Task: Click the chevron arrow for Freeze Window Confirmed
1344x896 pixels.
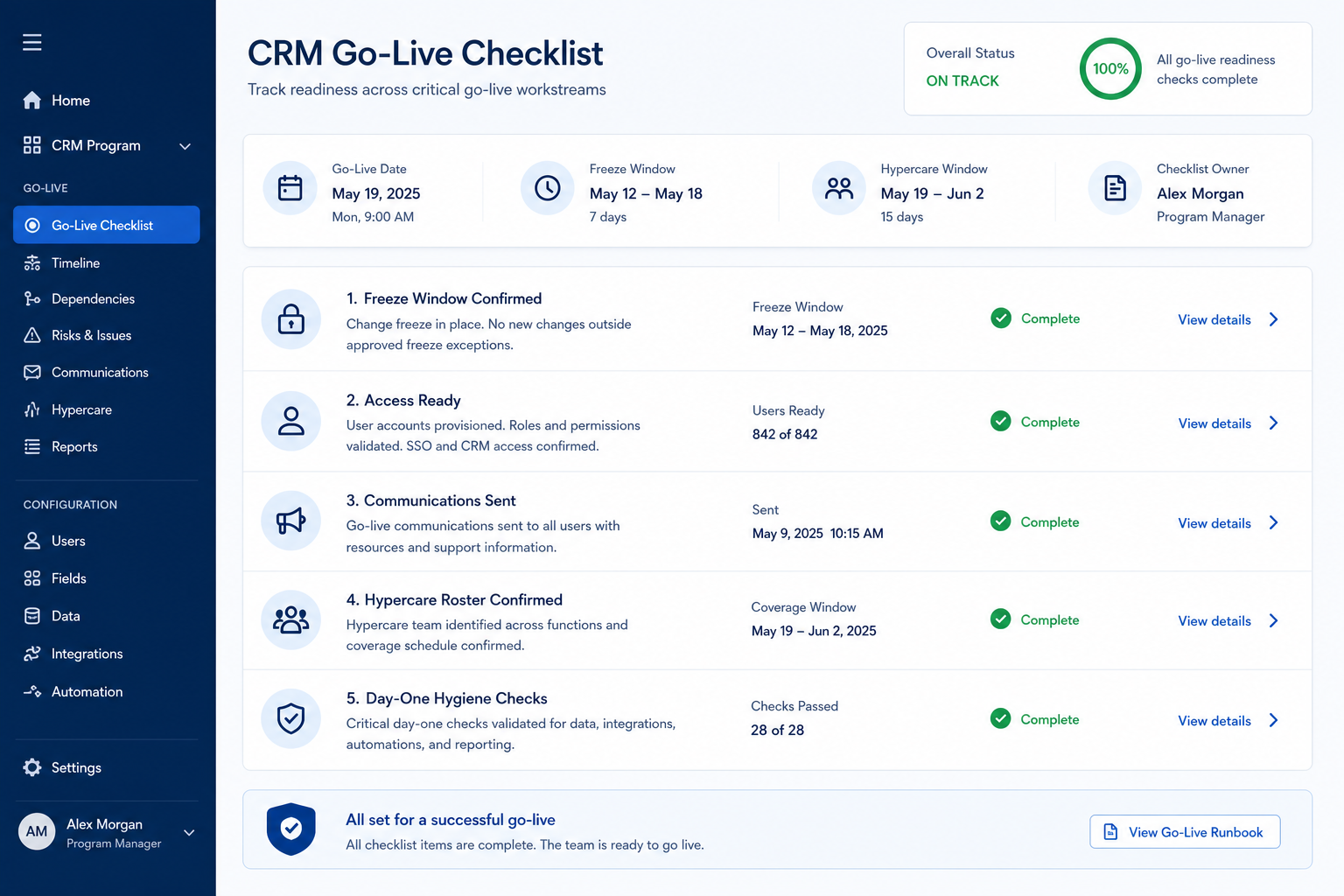Action: (1274, 319)
